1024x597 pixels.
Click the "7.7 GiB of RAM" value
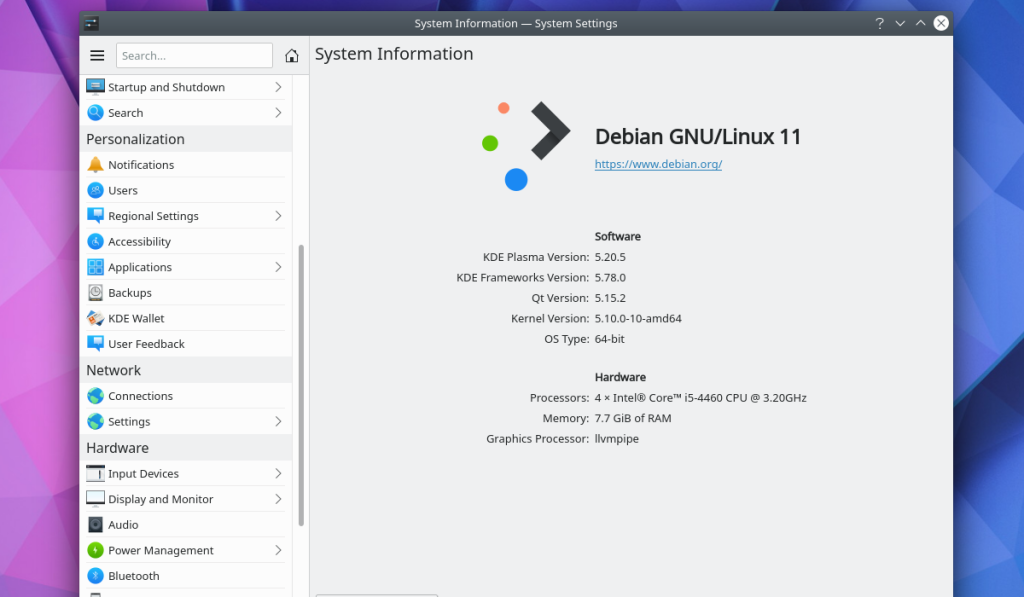pyautogui.click(x=633, y=418)
